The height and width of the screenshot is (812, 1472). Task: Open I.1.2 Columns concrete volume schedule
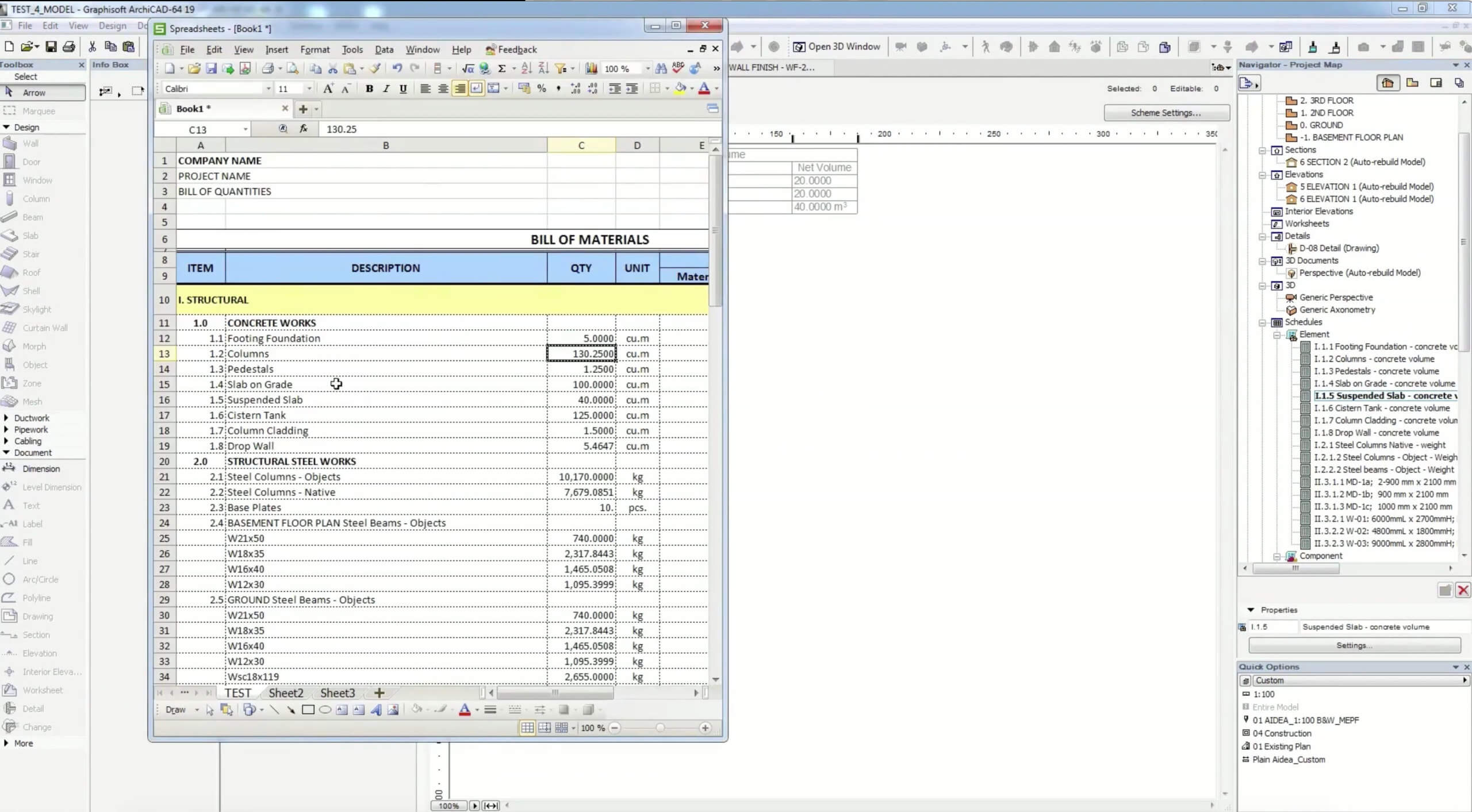coord(1374,359)
